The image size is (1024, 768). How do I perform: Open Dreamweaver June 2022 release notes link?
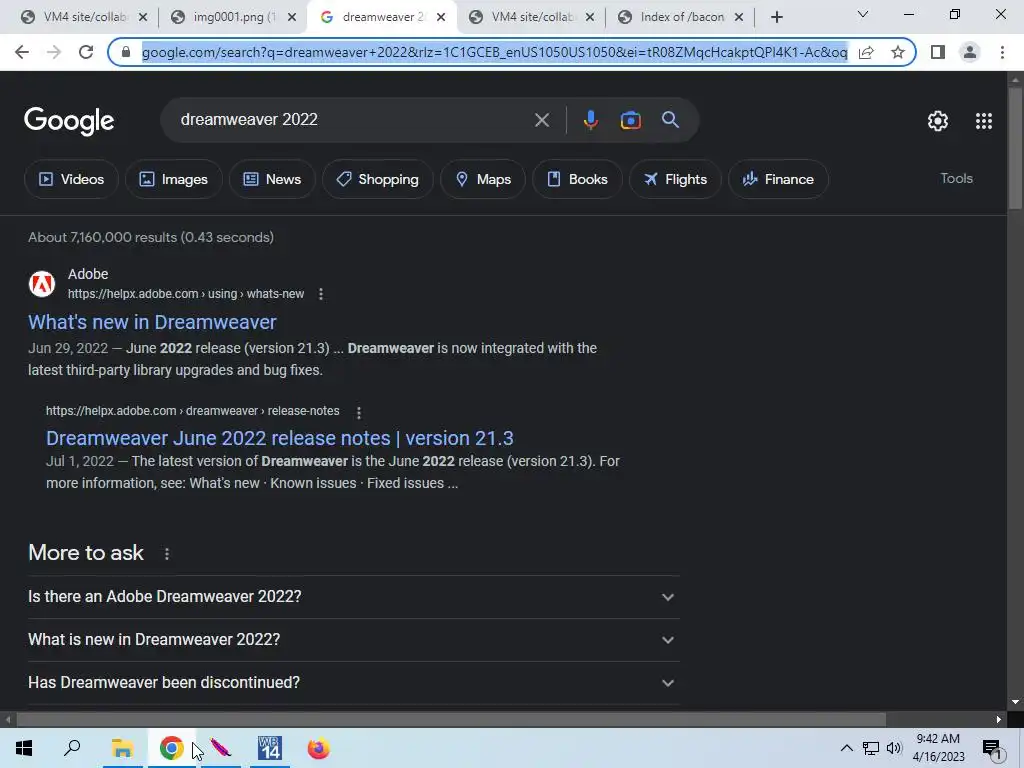point(280,438)
